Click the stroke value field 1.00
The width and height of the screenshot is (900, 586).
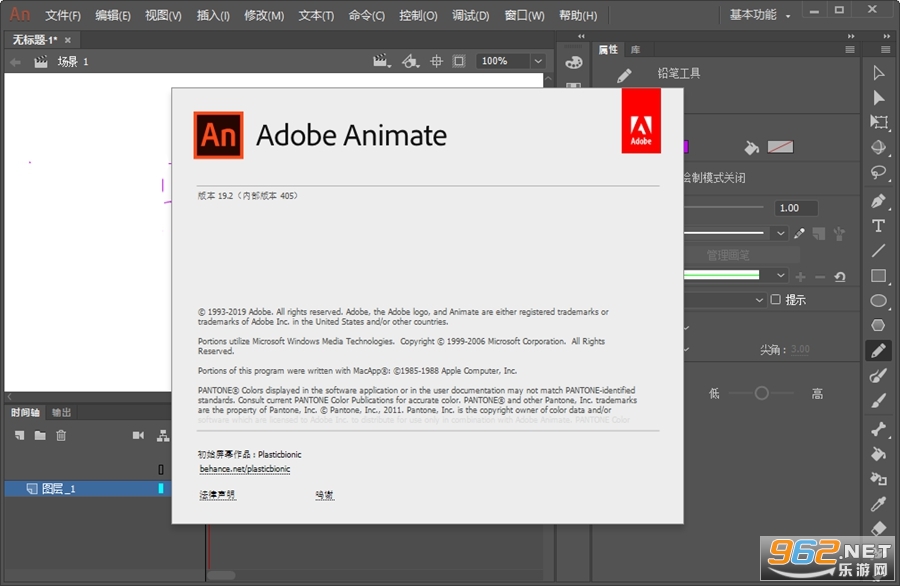796,208
